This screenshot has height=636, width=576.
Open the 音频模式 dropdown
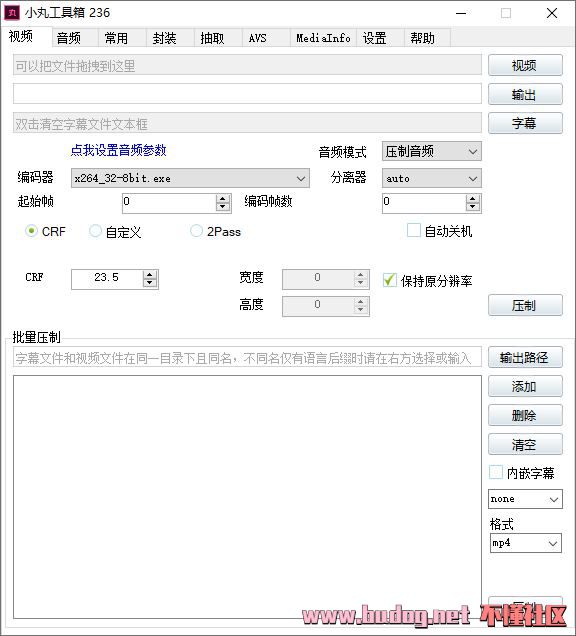coord(432,152)
